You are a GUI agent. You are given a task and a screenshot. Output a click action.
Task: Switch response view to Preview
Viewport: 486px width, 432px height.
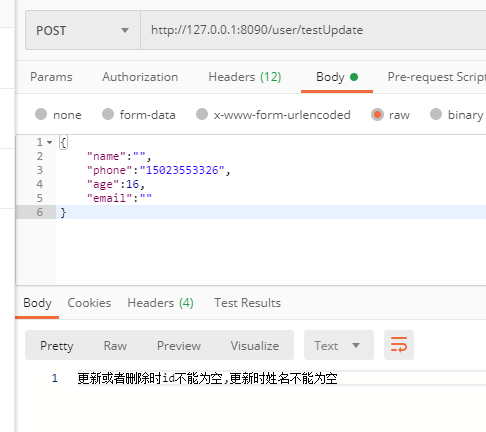coord(179,345)
